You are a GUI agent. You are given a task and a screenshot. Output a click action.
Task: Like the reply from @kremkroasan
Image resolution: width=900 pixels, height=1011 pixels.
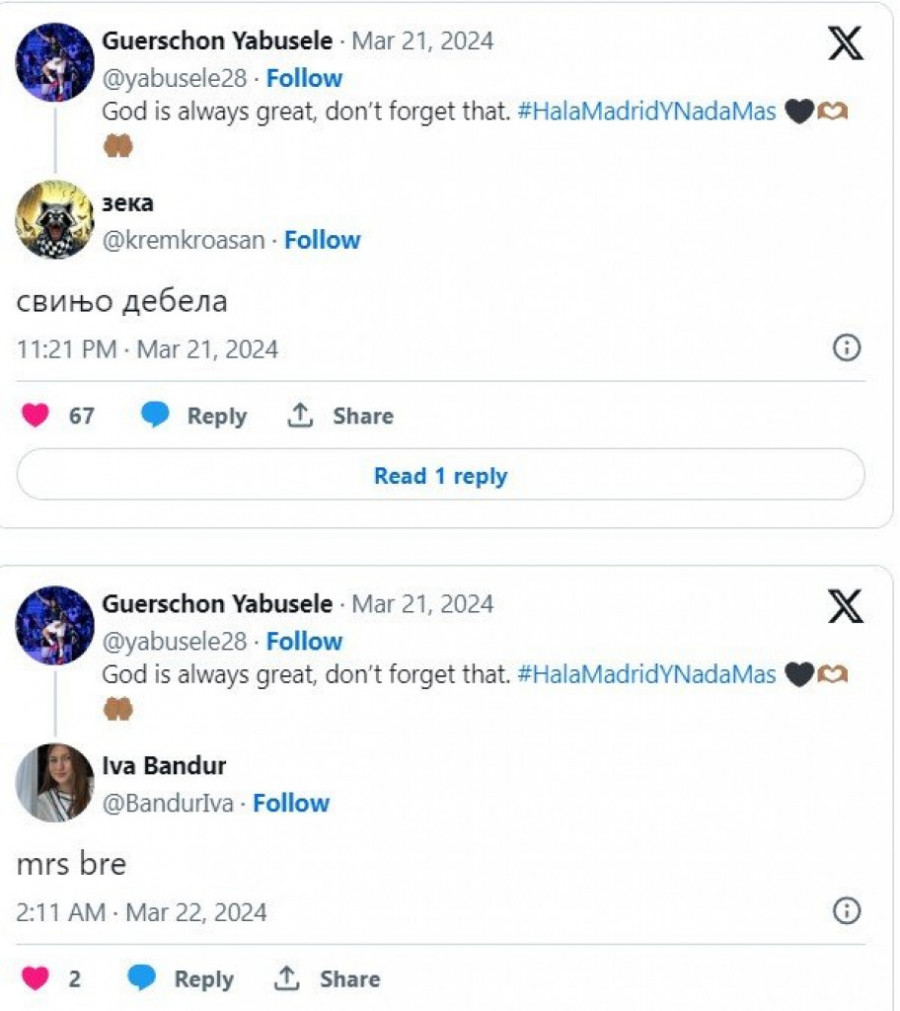pos(36,416)
